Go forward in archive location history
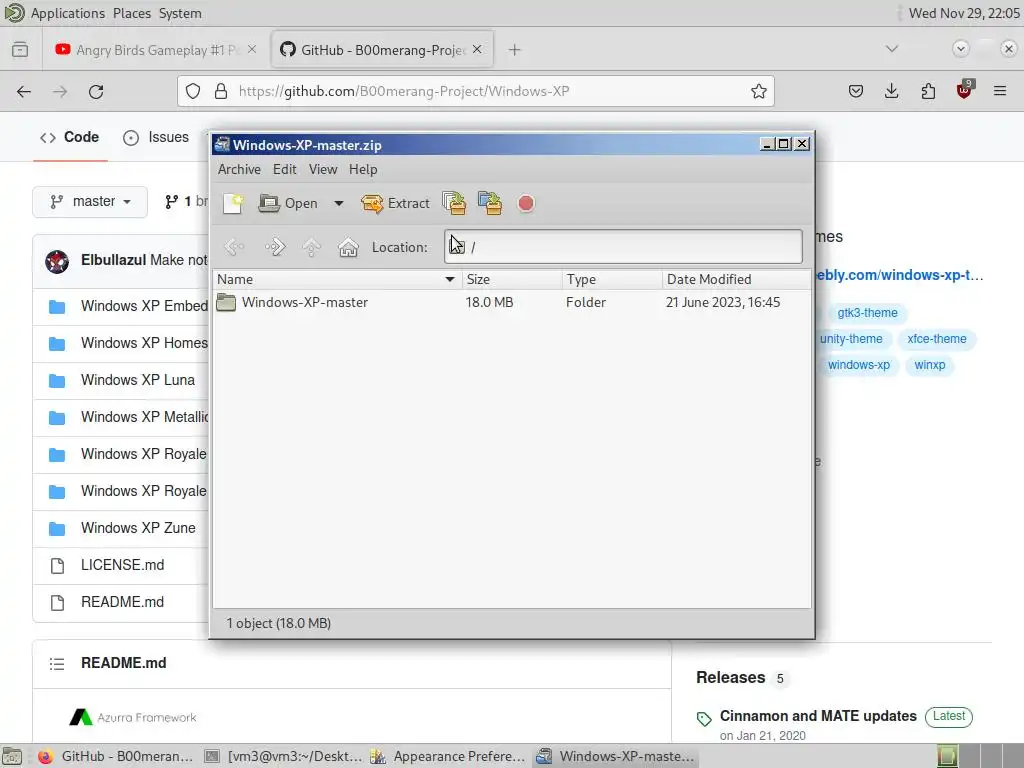 [x=275, y=247]
